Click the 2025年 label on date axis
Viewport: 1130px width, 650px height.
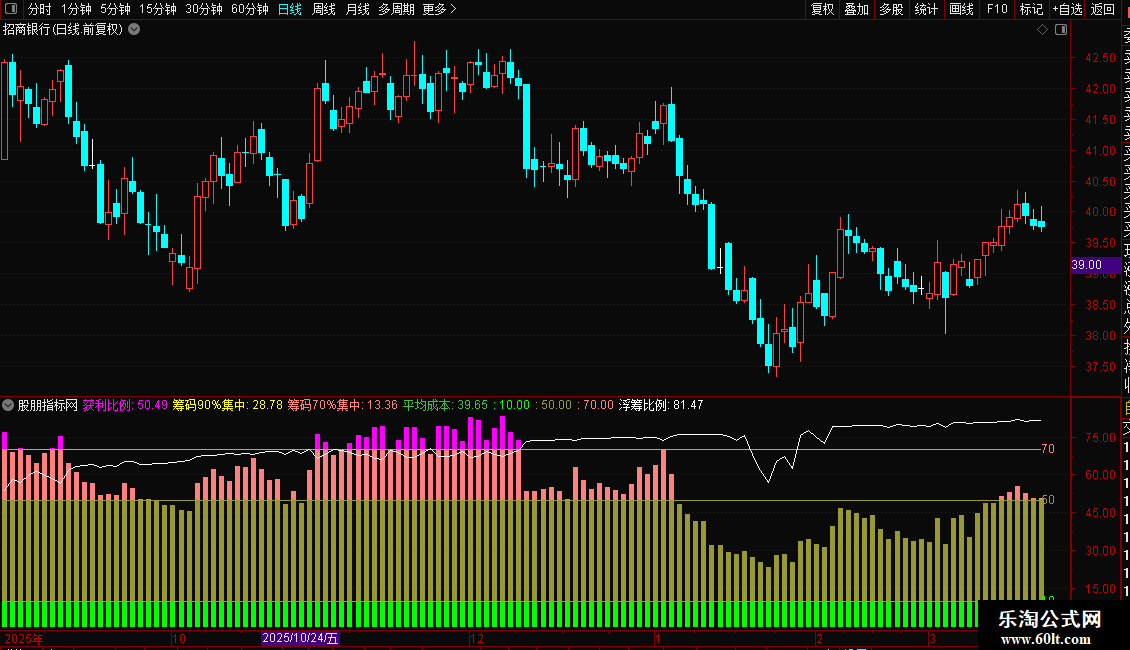(x=24, y=638)
